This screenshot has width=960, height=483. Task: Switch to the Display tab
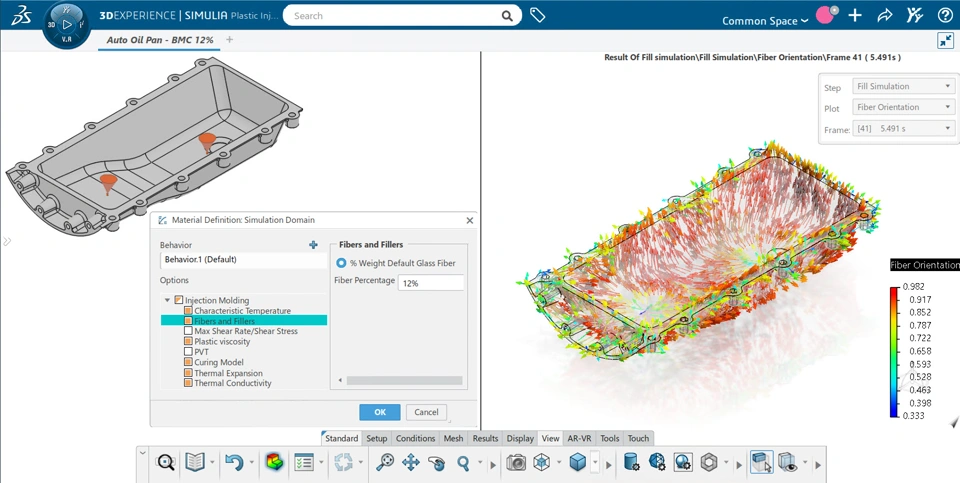(520, 438)
